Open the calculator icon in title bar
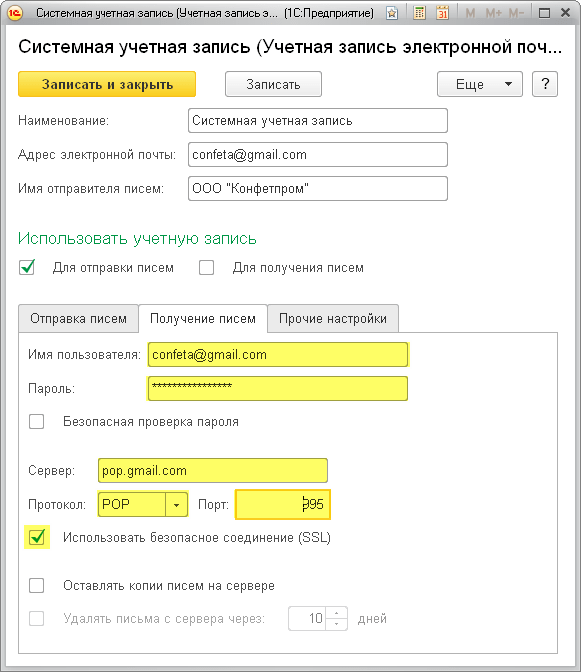581x672 pixels. [419, 13]
